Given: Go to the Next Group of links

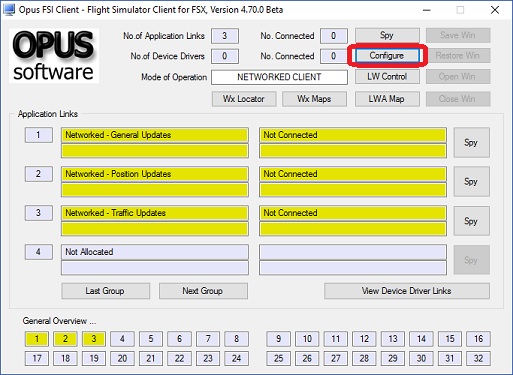Looking at the screenshot, I should 203,291.
